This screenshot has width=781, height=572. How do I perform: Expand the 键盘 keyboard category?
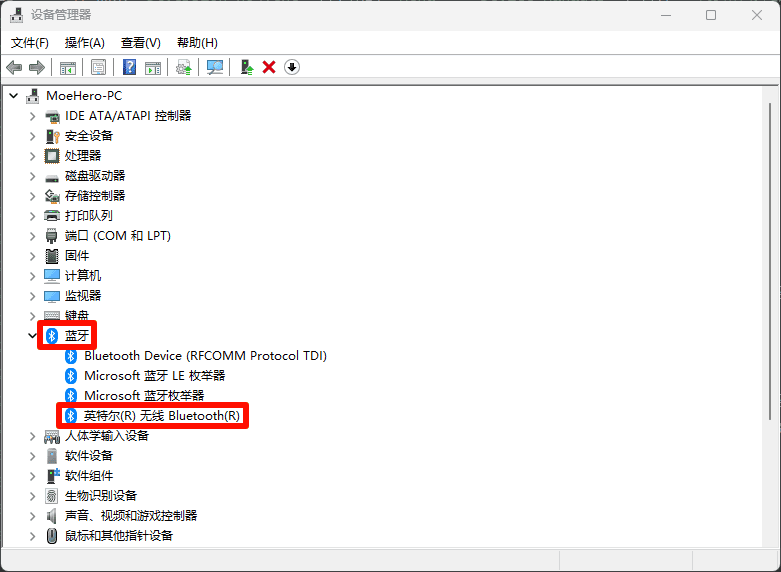coord(32,315)
